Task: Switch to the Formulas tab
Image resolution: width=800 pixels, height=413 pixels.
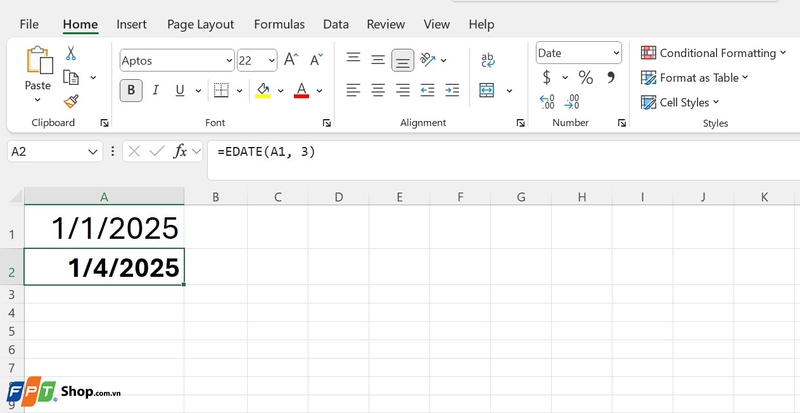Action: point(279,24)
